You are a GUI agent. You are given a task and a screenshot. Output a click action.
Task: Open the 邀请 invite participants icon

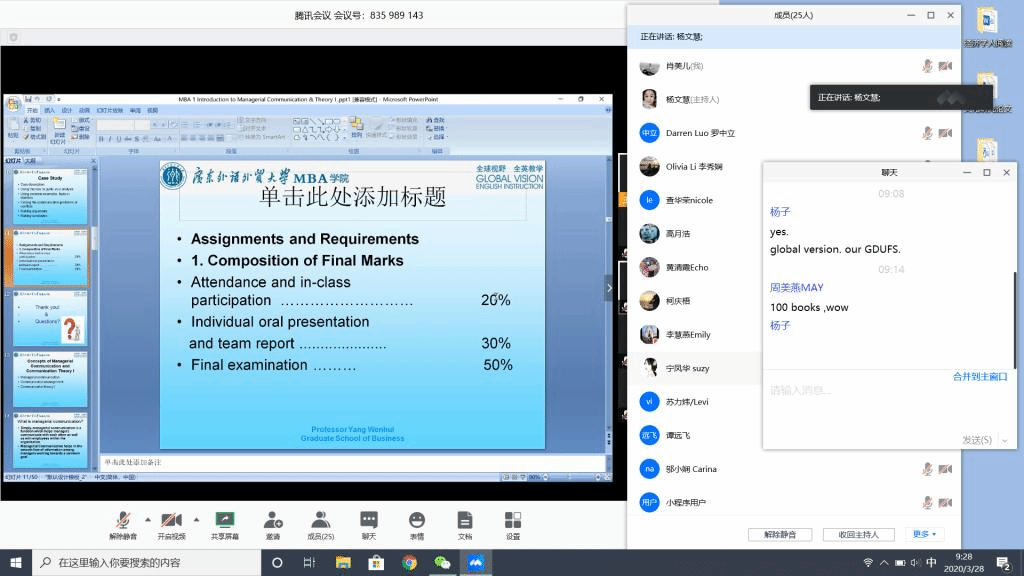click(273, 524)
